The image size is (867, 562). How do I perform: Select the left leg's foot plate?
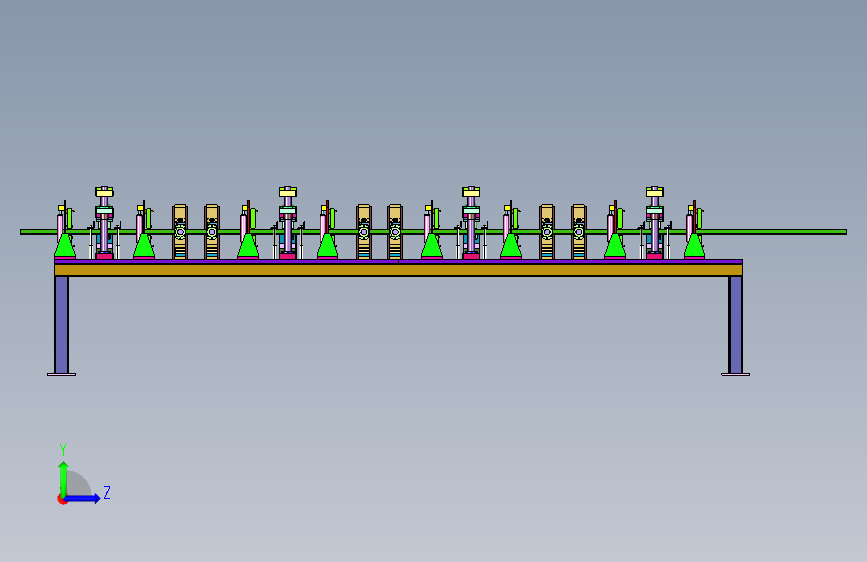61,374
